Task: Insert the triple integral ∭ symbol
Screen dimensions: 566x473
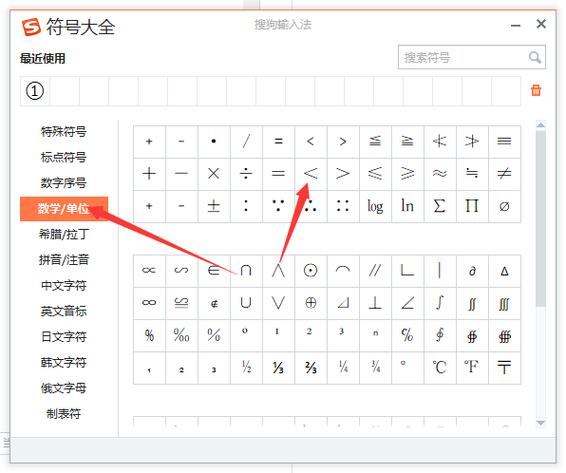Action: tap(504, 303)
